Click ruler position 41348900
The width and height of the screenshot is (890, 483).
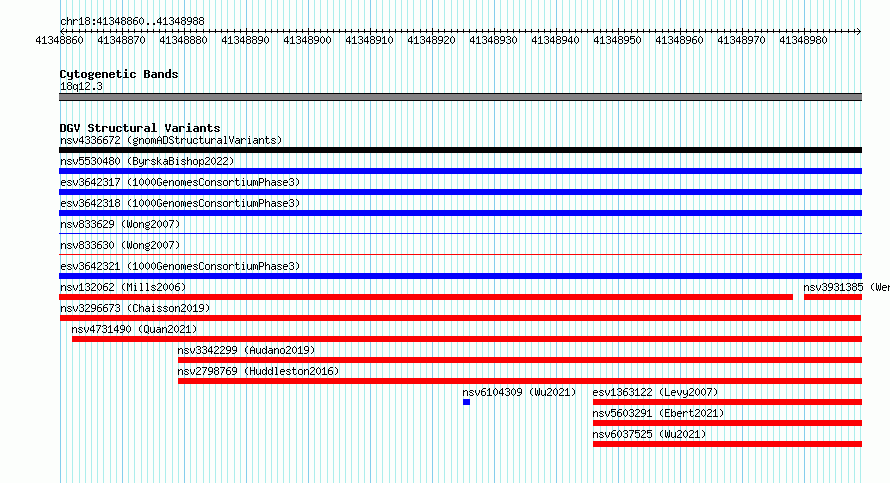pos(307,40)
